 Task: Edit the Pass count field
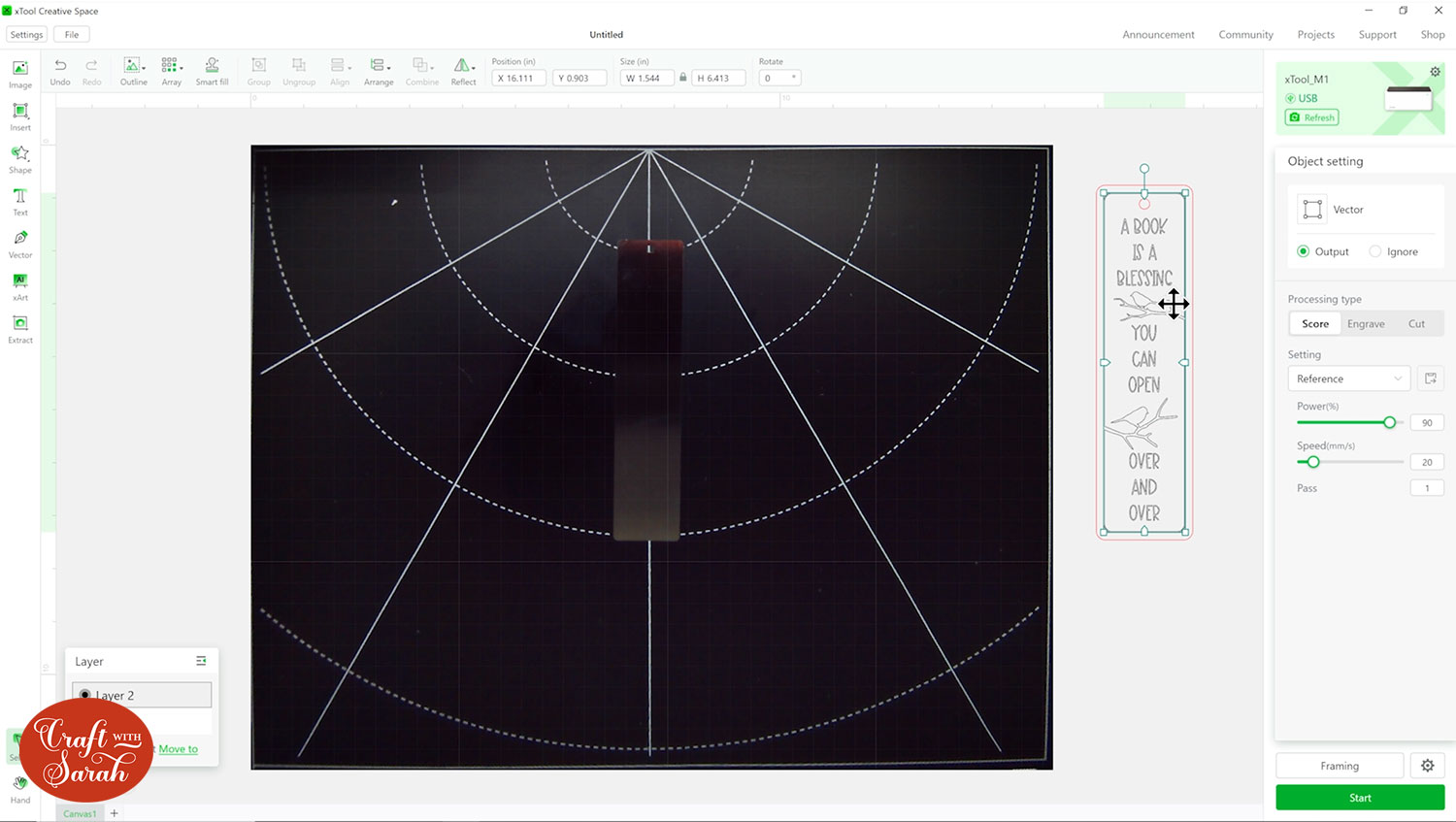click(x=1427, y=488)
